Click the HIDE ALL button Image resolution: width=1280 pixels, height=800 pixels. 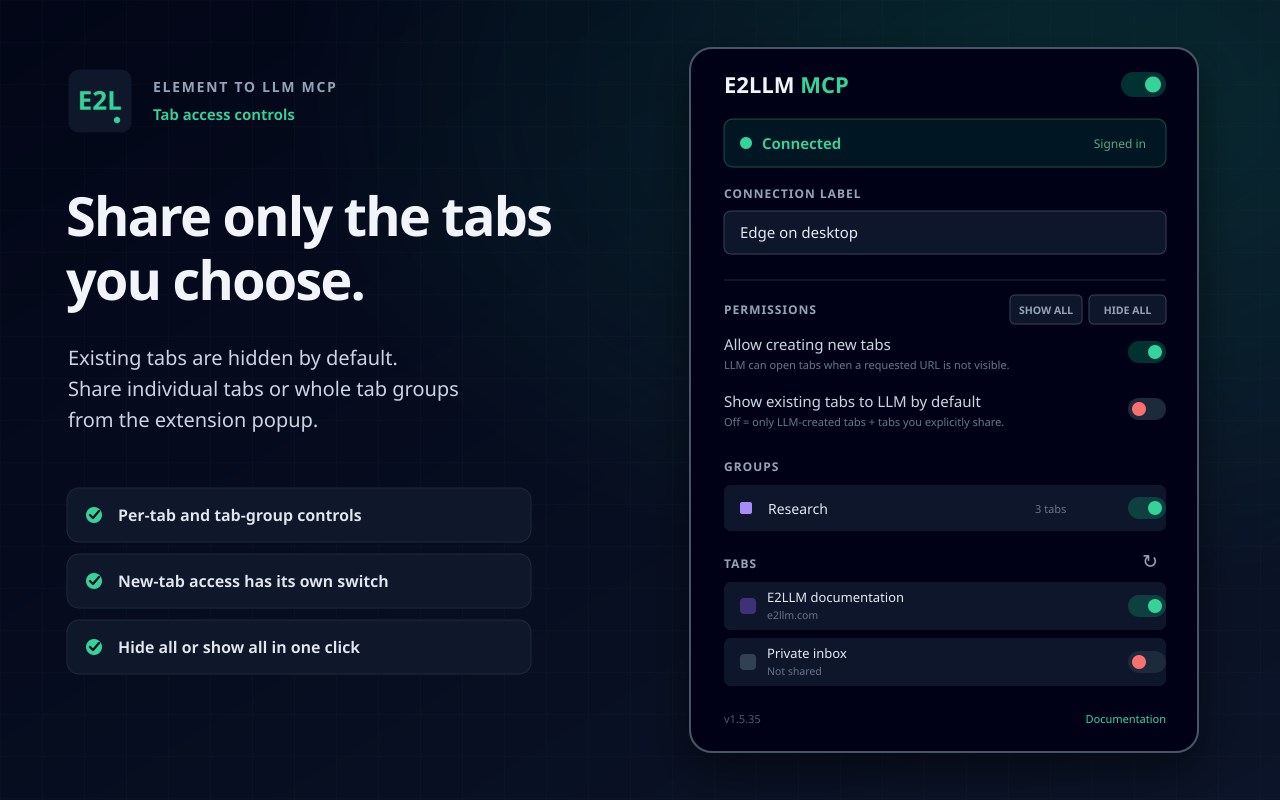[x=1127, y=310]
